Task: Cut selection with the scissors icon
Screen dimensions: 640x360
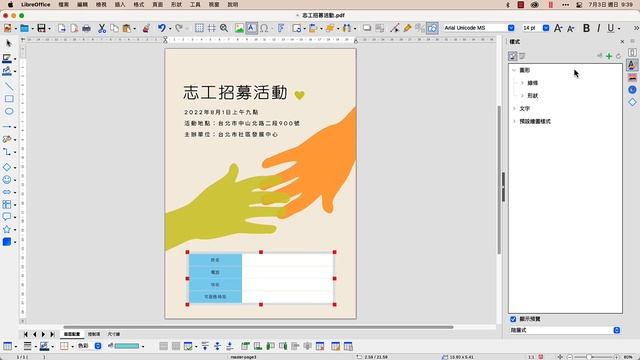Action: (x=102, y=28)
